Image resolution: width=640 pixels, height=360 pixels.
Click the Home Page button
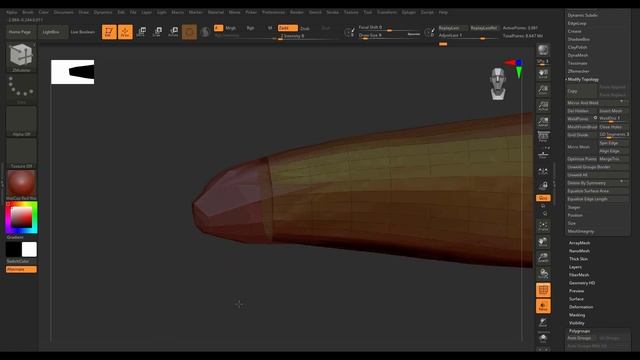20,32
